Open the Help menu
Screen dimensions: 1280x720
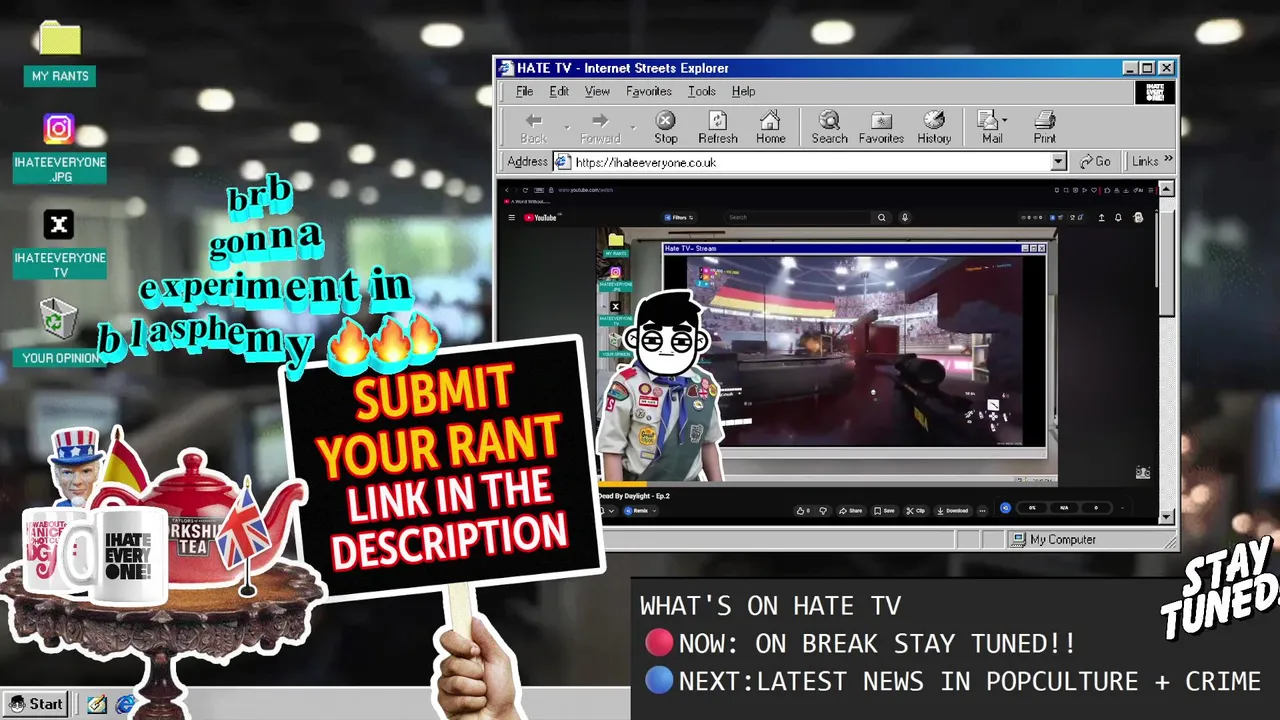pyautogui.click(x=743, y=91)
